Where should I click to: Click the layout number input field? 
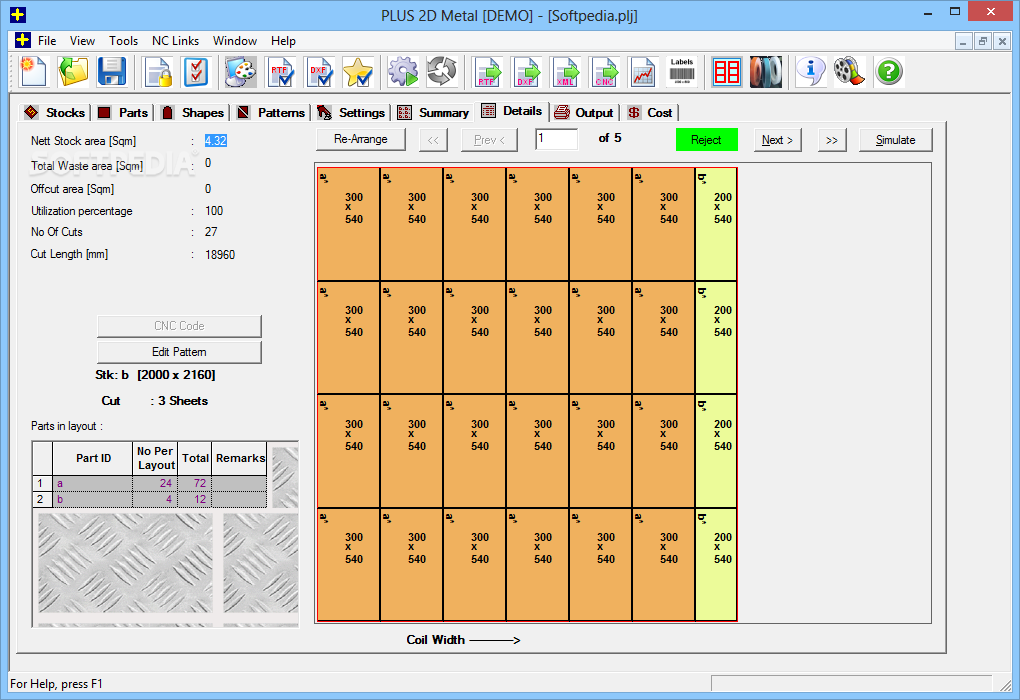(x=556, y=139)
